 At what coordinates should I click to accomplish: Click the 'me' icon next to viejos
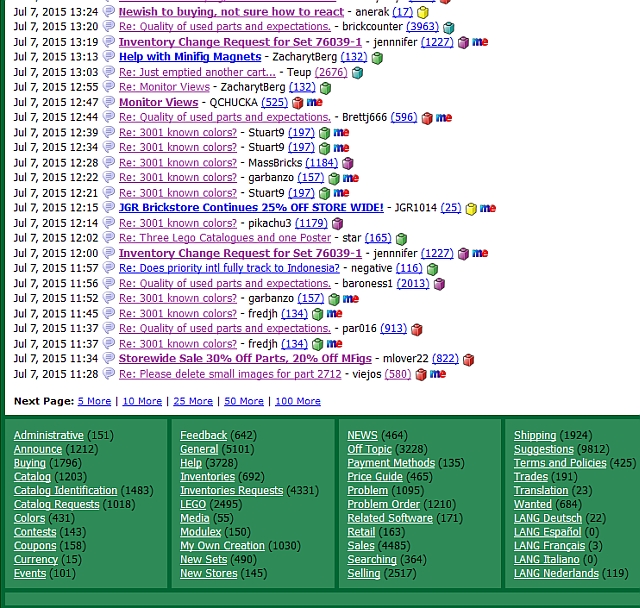click(438, 374)
